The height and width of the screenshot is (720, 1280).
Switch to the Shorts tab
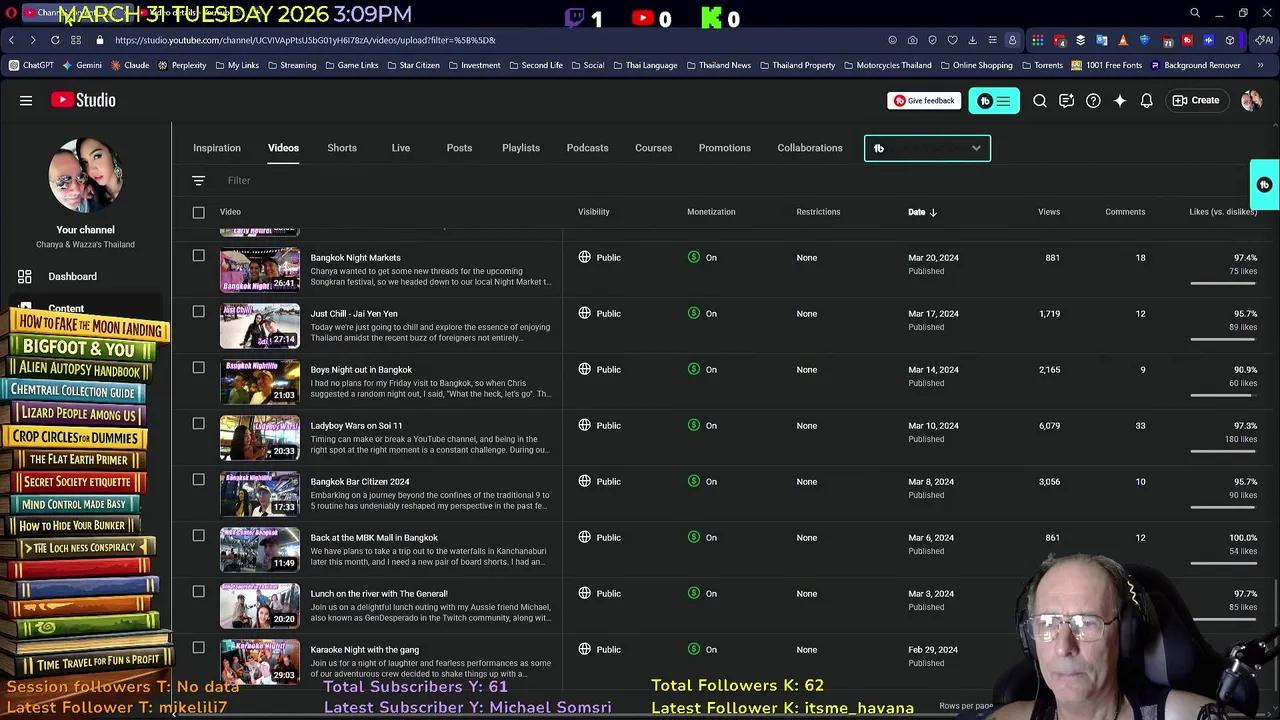[x=342, y=148]
